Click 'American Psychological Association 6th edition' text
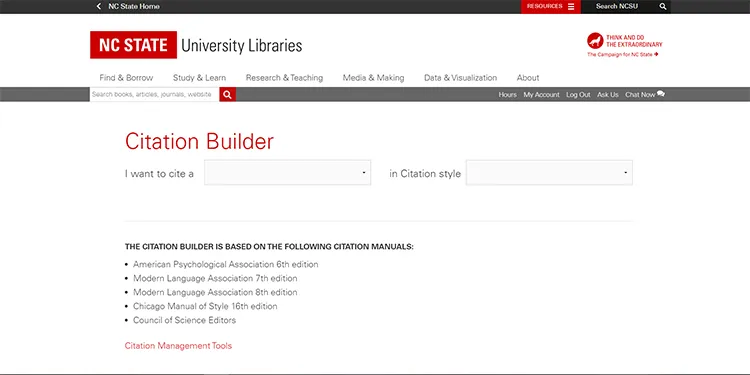This screenshot has height=375, width=750. (226, 264)
